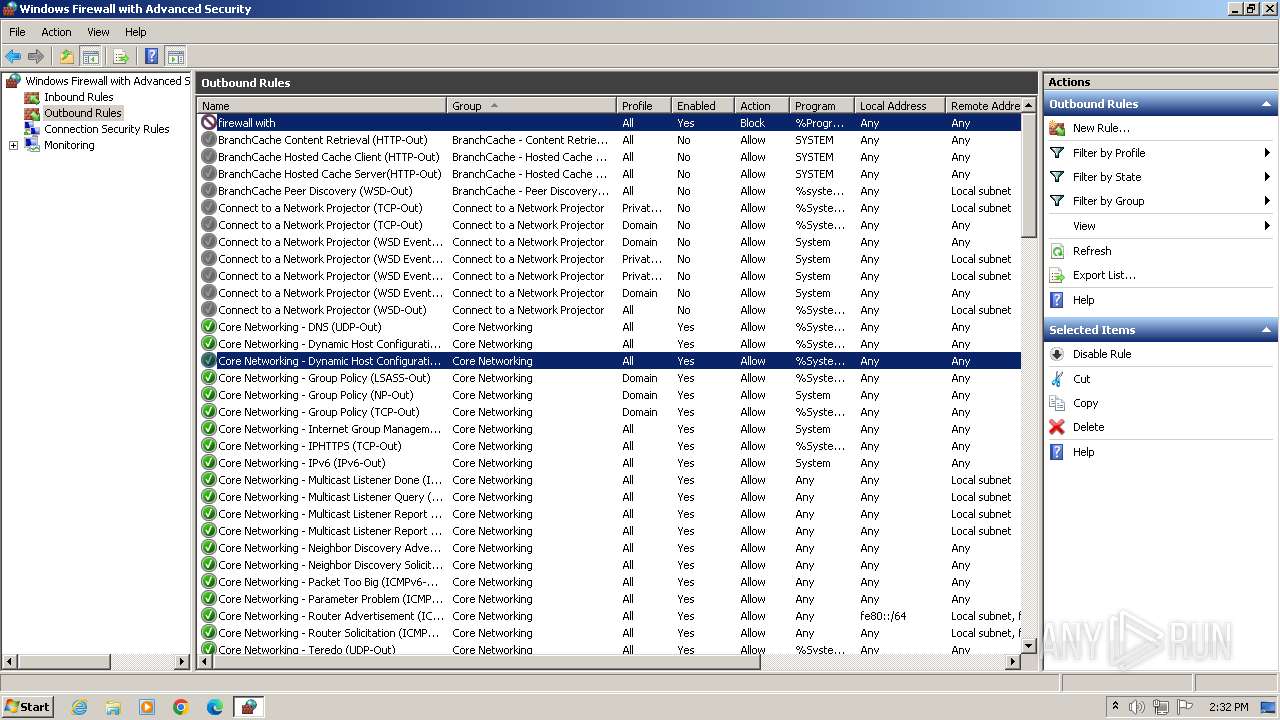Open Microsoft Edge from the taskbar
This screenshot has height=720, width=1280.
click(x=215, y=707)
